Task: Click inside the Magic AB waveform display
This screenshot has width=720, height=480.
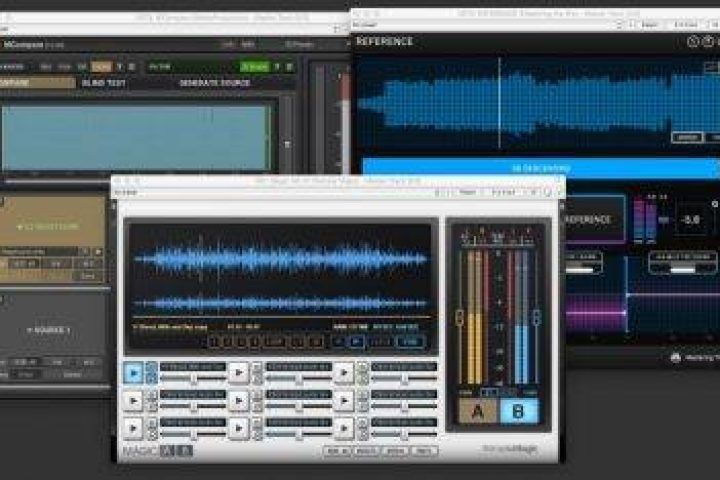Action: [280, 270]
